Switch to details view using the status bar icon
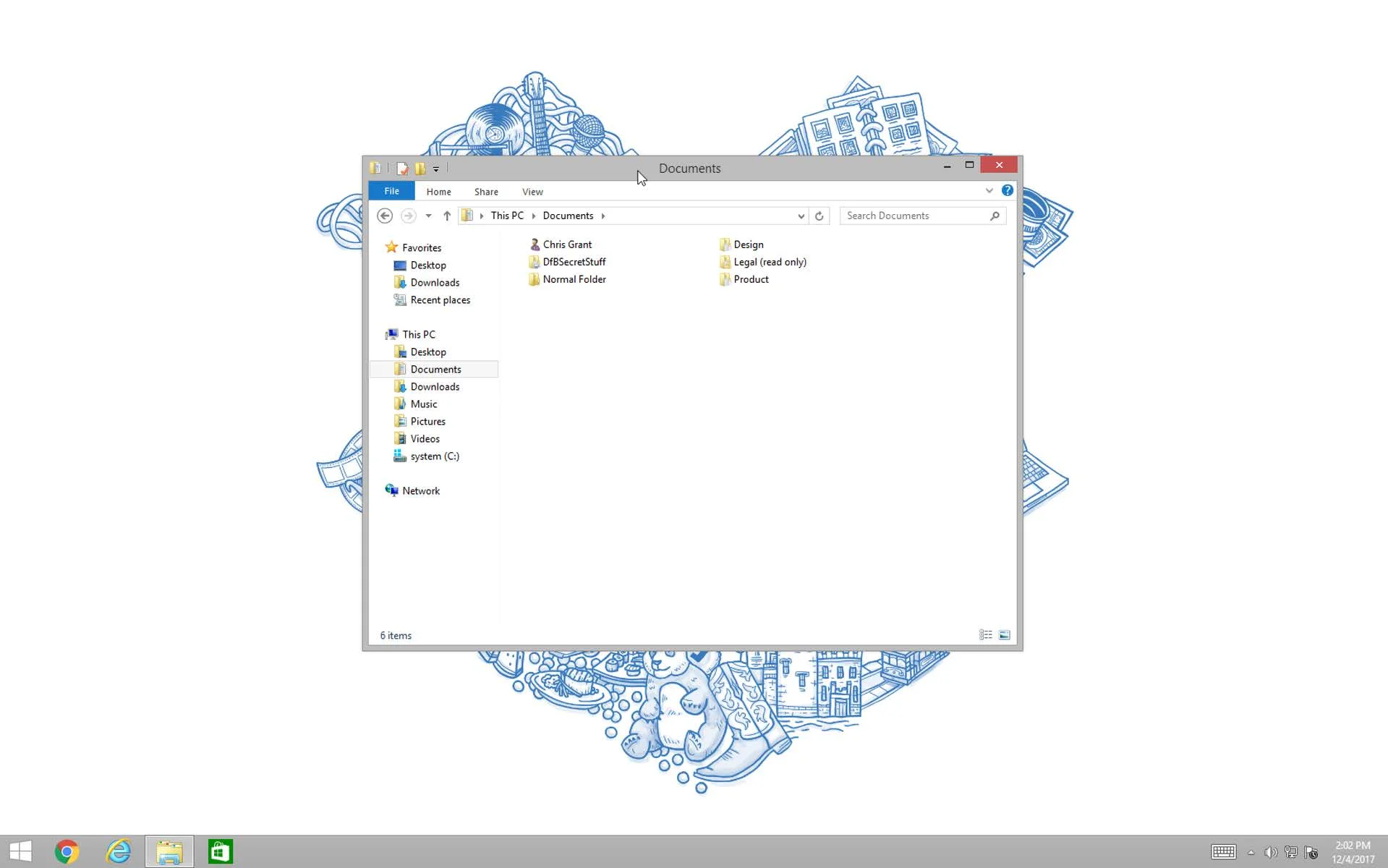This screenshot has height=868, width=1388. point(985,634)
